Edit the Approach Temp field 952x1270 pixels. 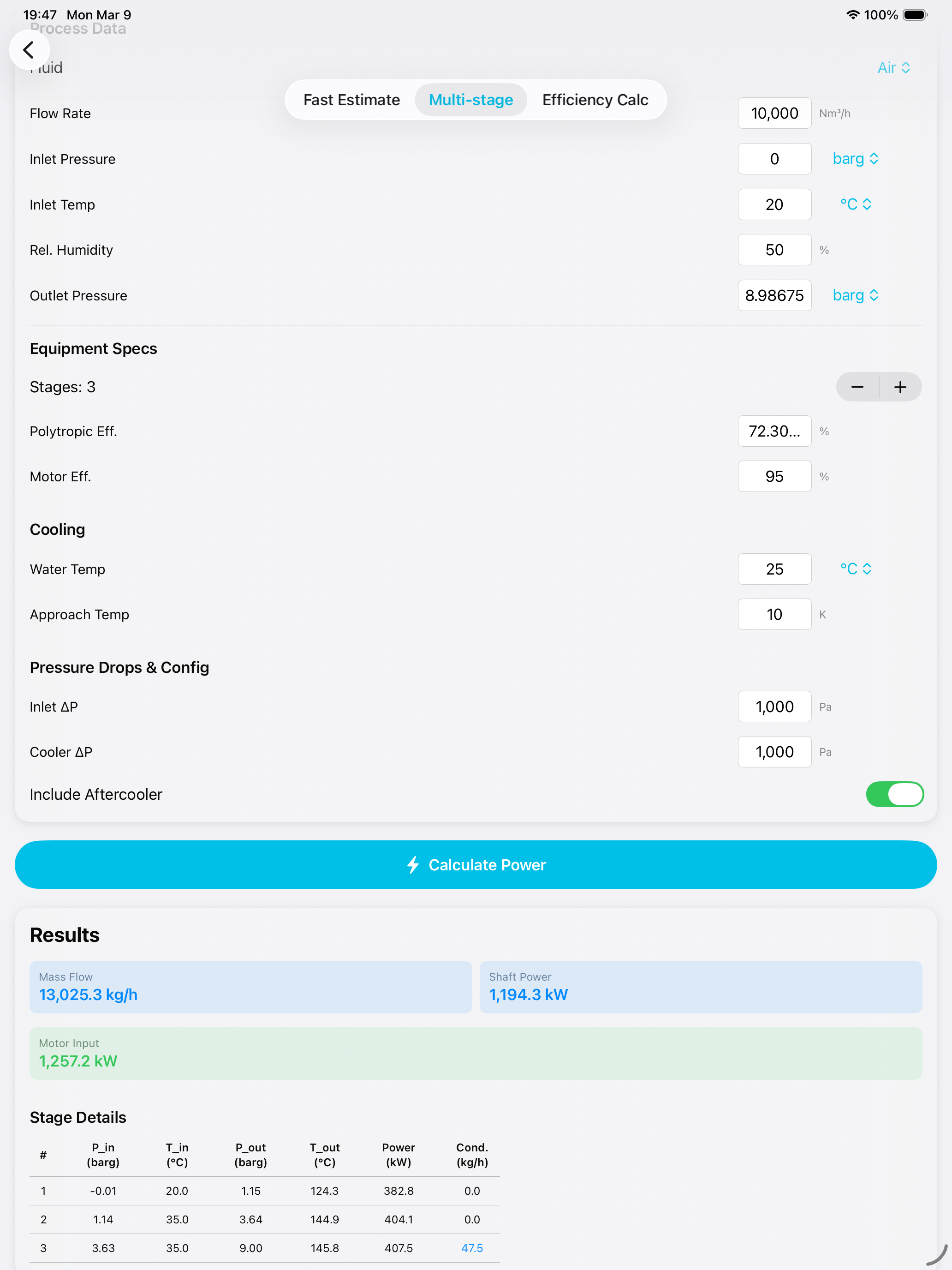click(x=774, y=615)
